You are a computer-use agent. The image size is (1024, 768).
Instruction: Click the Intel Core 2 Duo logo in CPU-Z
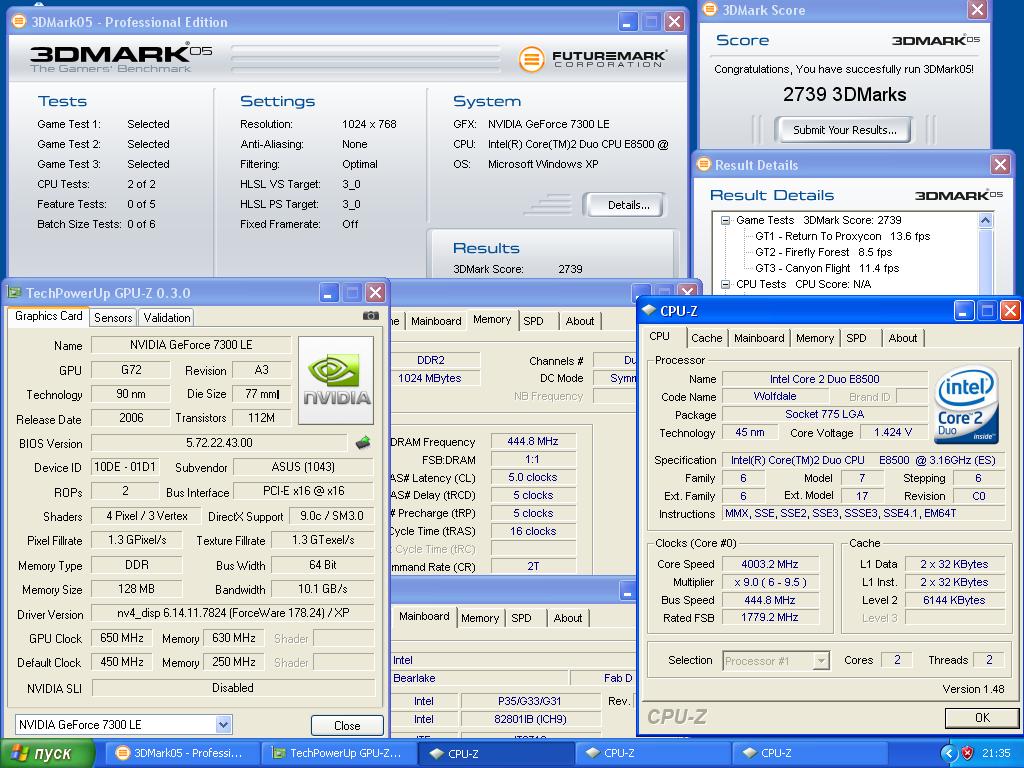pos(967,404)
